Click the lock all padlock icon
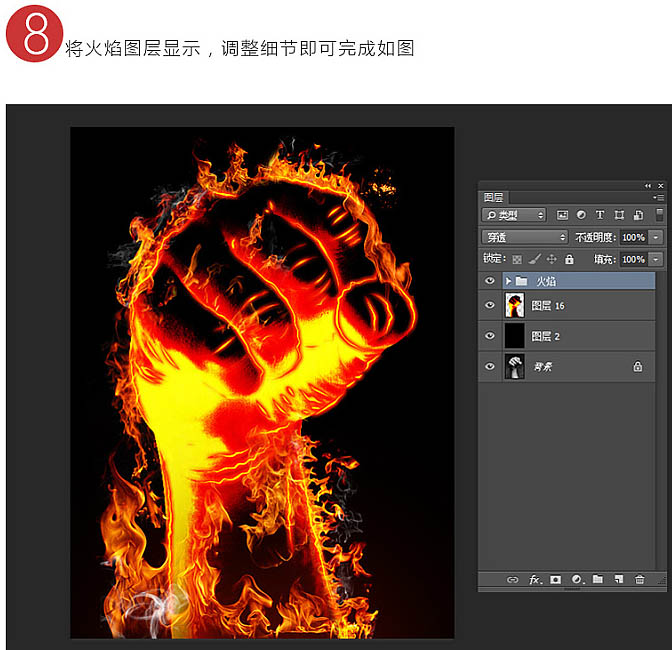 coord(569,259)
